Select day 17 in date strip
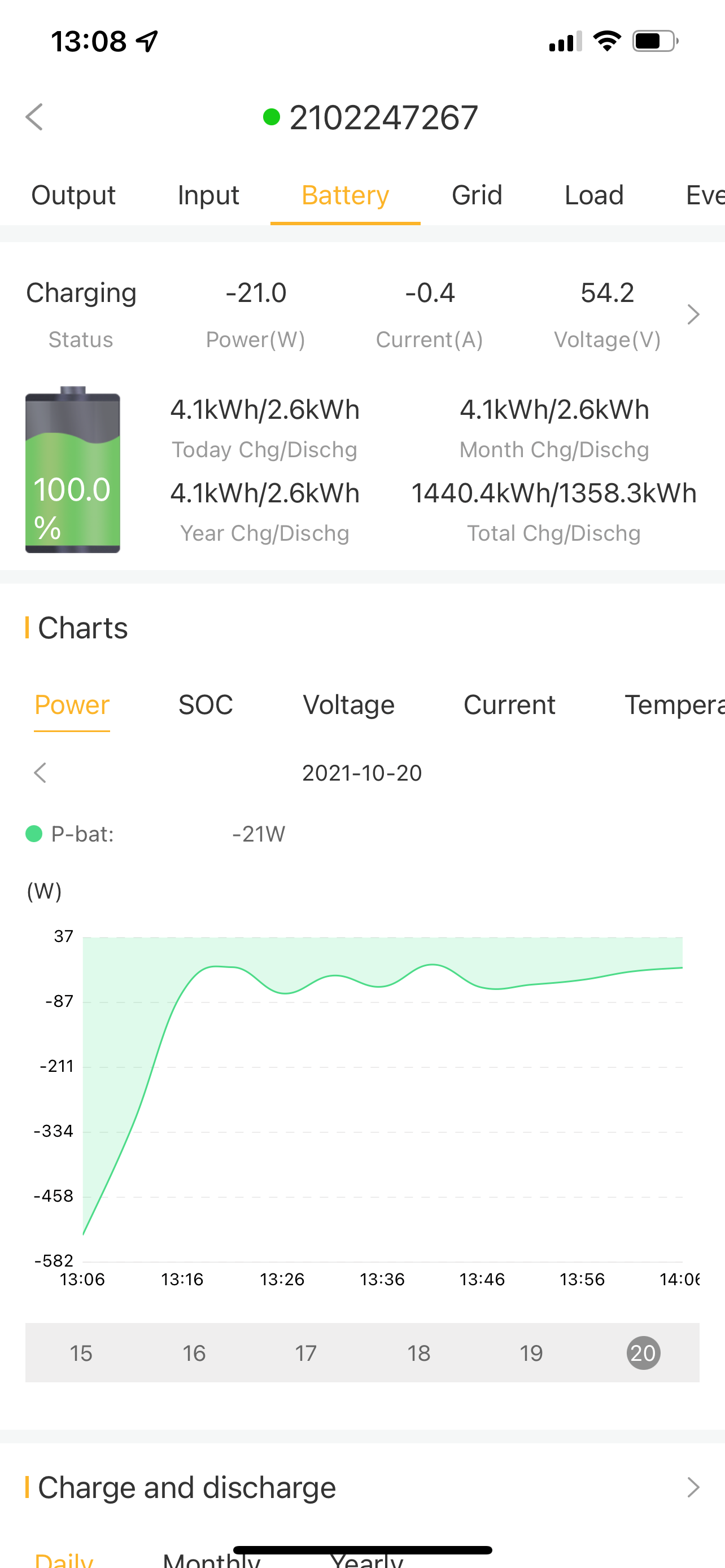 305,1353
